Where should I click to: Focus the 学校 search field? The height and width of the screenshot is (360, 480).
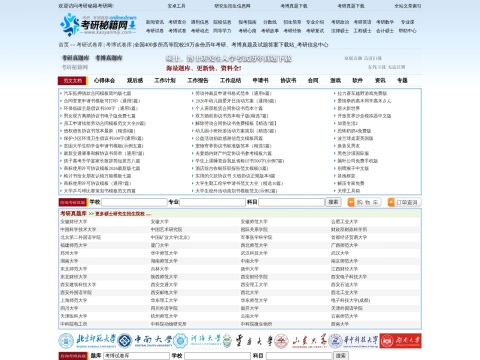click(134, 202)
